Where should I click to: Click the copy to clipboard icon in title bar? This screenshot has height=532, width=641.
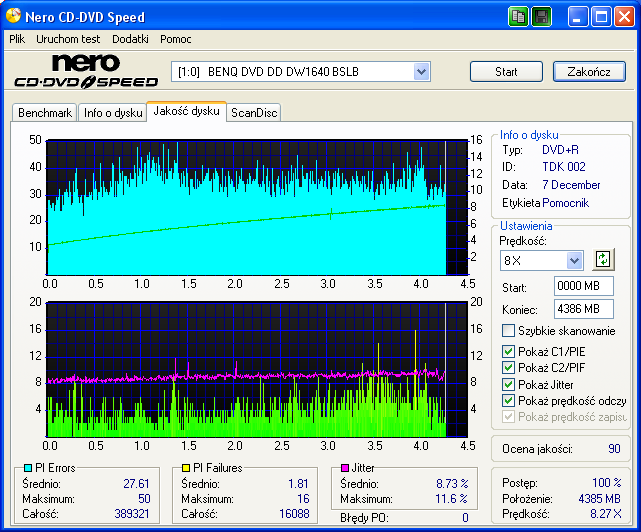pyautogui.click(x=518, y=17)
